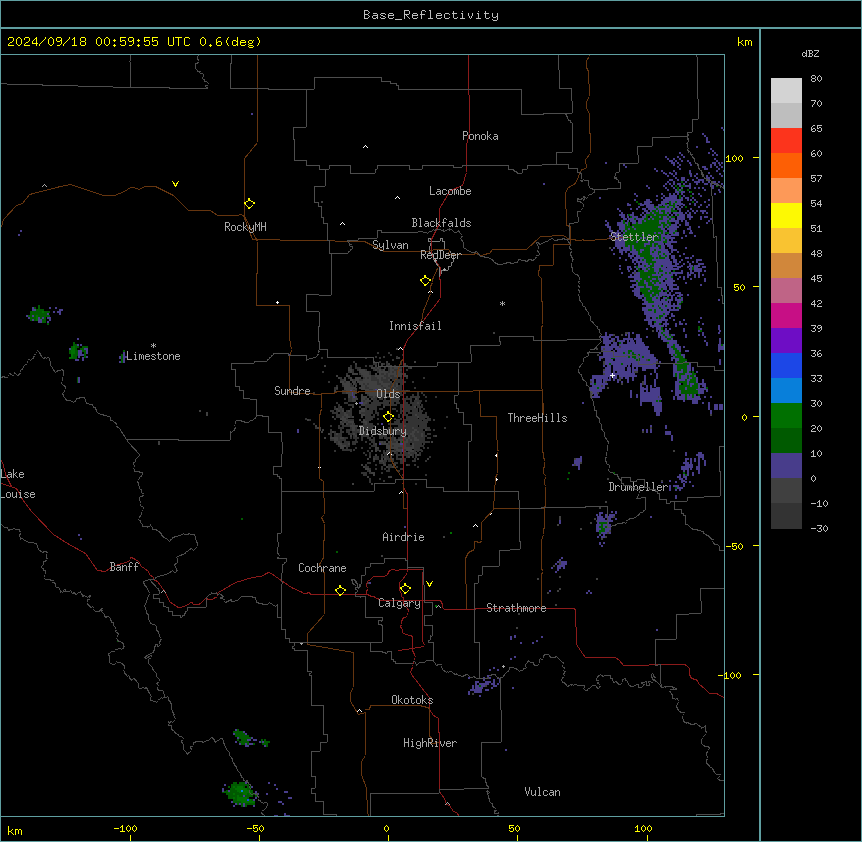This screenshot has height=842, width=862.
Task: Click the Didsbury city label
Action: 383,431
